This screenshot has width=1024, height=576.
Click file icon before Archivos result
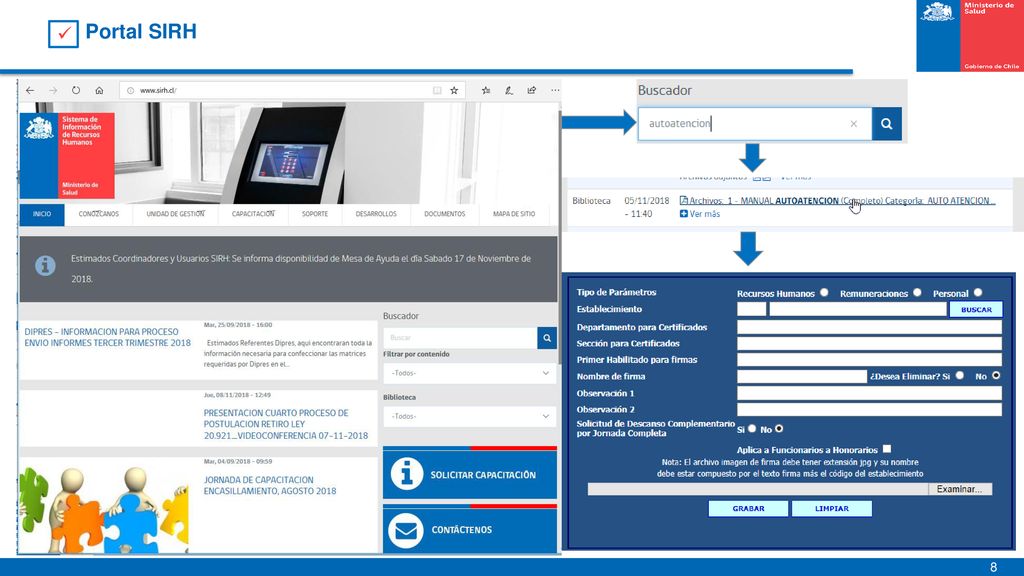point(684,200)
